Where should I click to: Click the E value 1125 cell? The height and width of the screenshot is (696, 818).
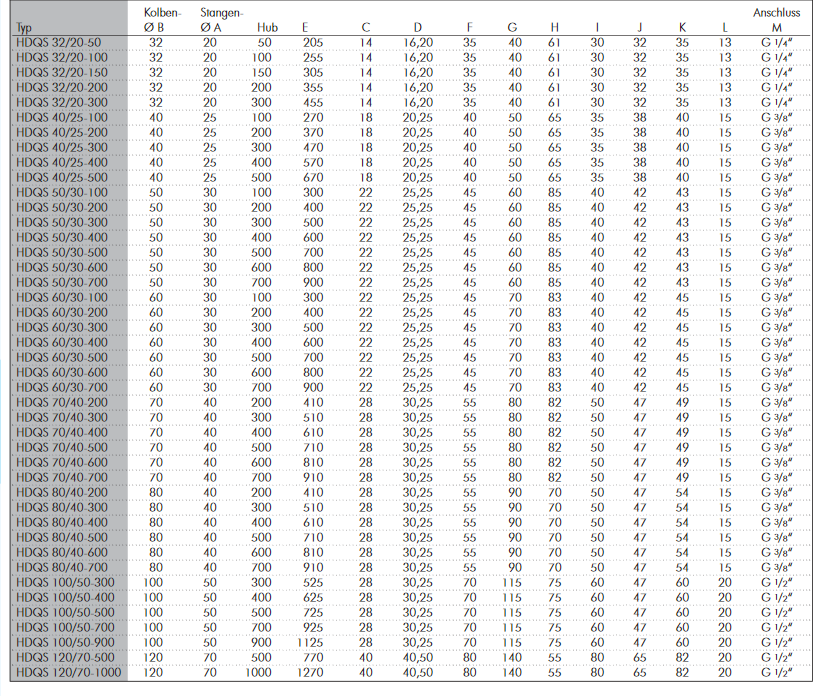(x=311, y=641)
